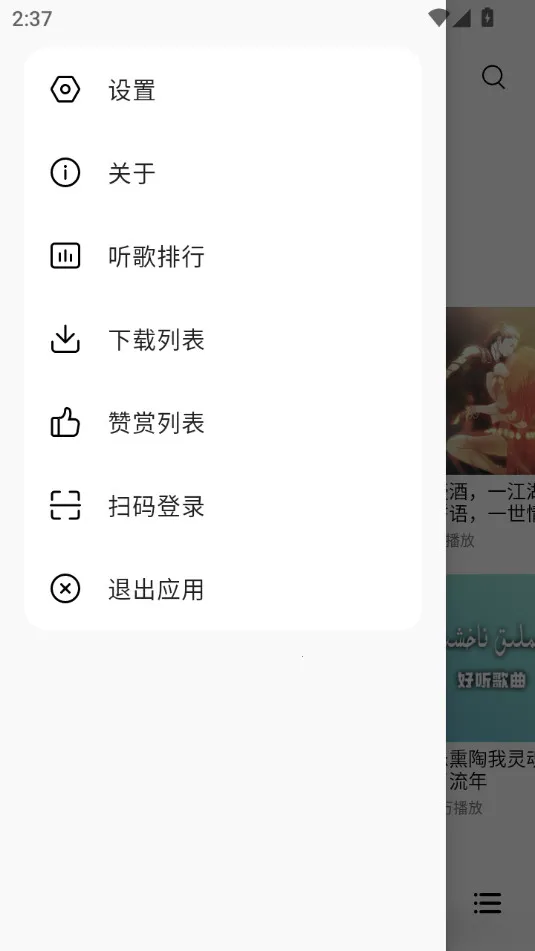535x951 pixels.
Task: Tap the thumbs-up icon
Action: coord(65,422)
